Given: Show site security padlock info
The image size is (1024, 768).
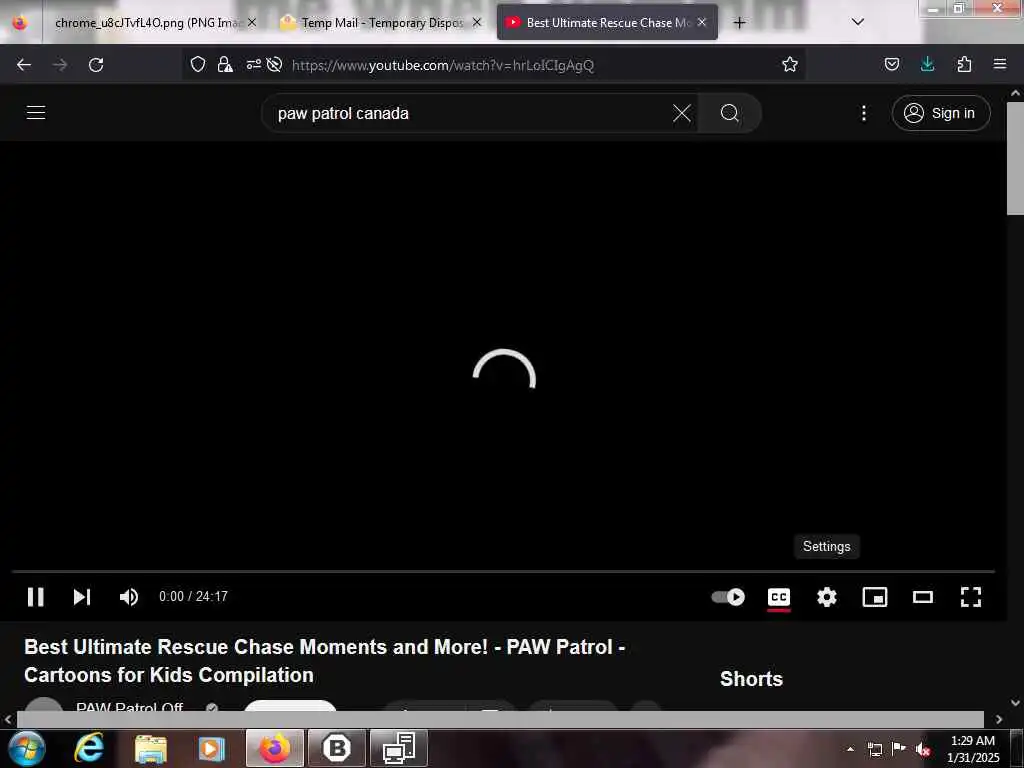Looking at the screenshot, I should [225, 64].
